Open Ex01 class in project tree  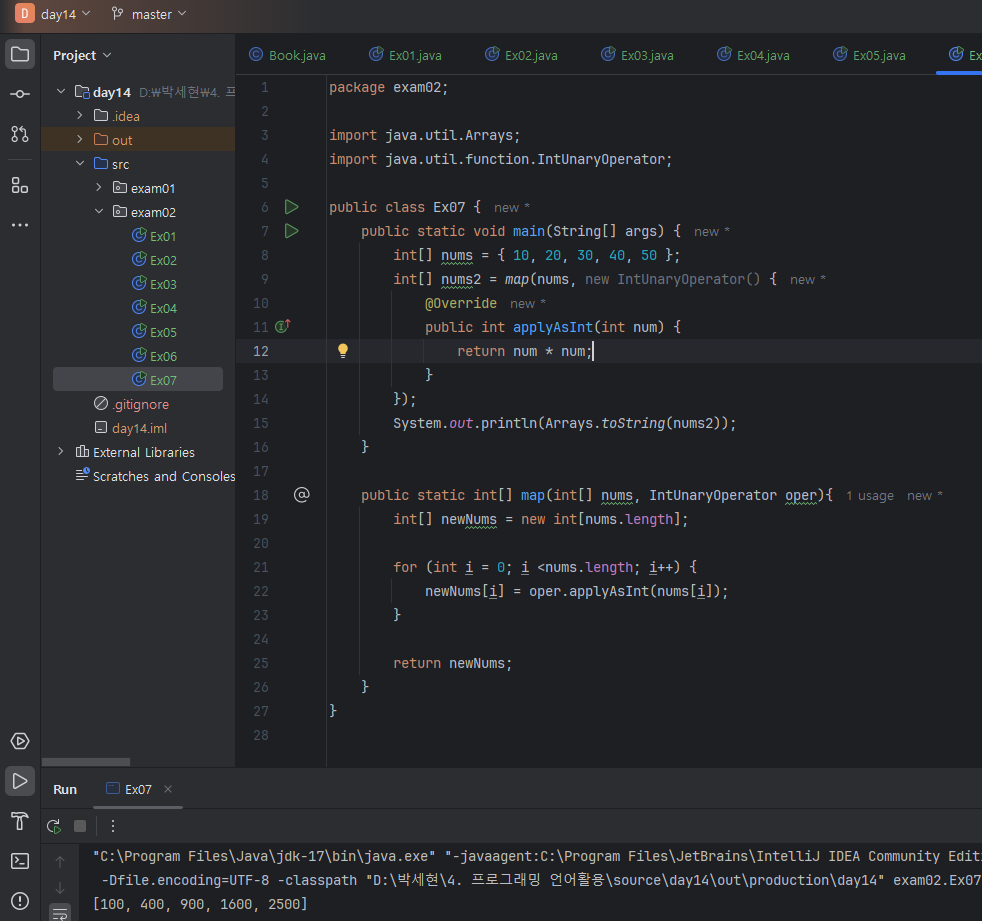tap(155, 236)
